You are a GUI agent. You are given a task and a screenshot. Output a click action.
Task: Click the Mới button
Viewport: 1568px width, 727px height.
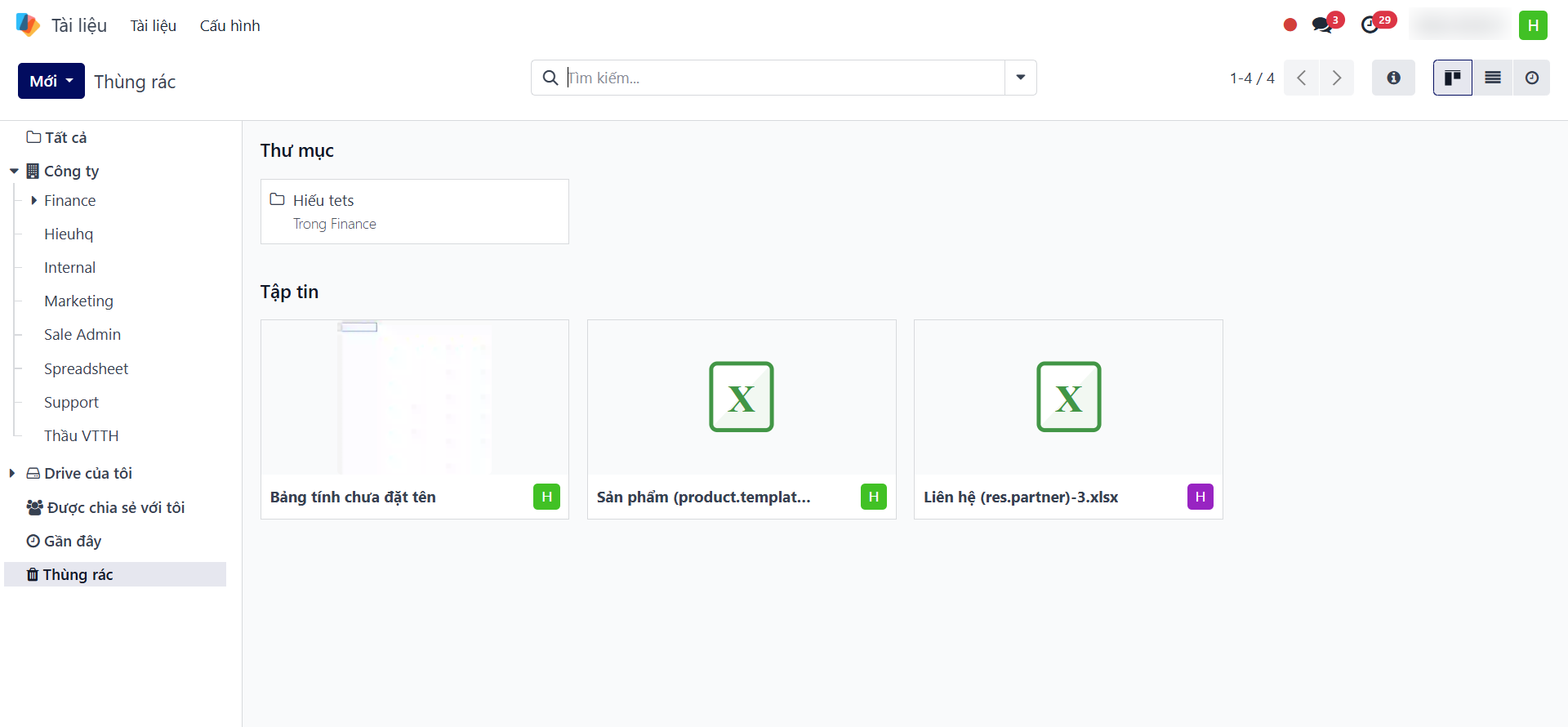point(51,81)
